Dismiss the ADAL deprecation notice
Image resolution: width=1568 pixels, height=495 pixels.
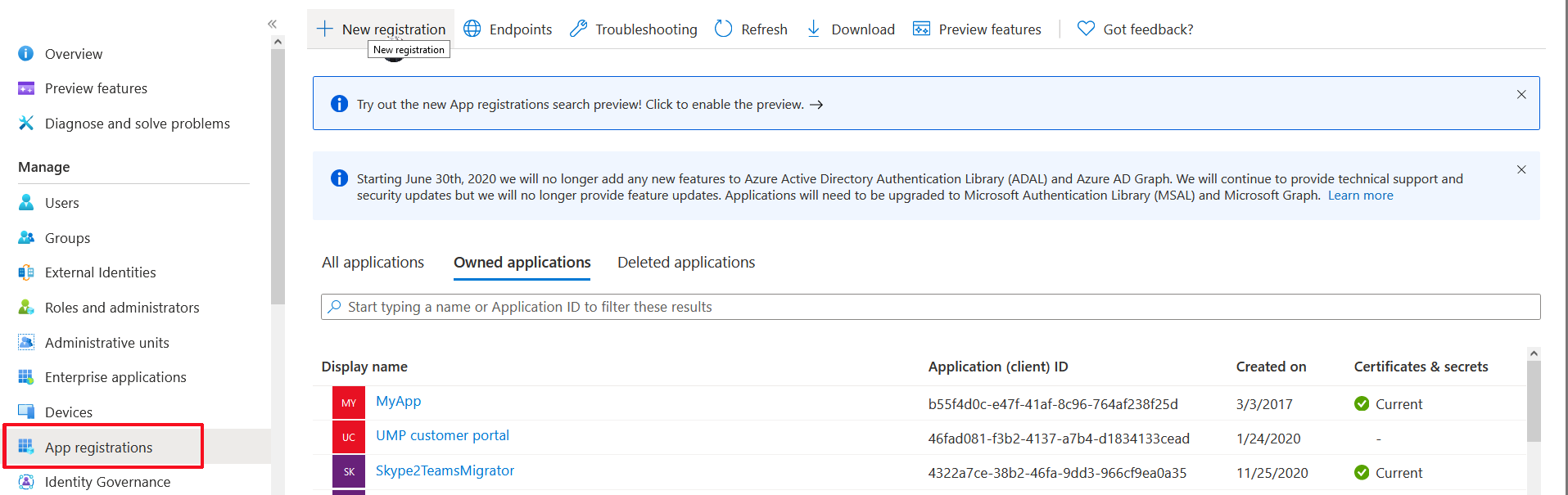[x=1521, y=169]
